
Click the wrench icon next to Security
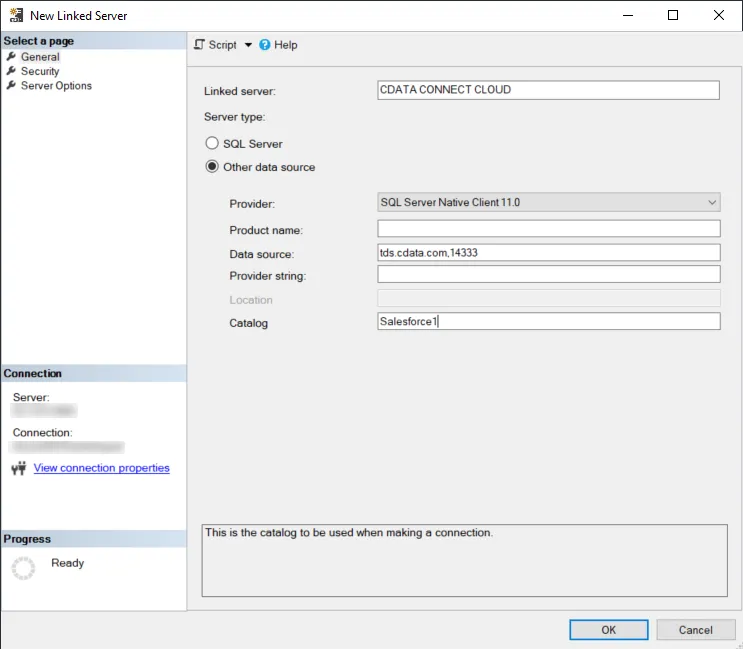pyautogui.click(x=12, y=71)
